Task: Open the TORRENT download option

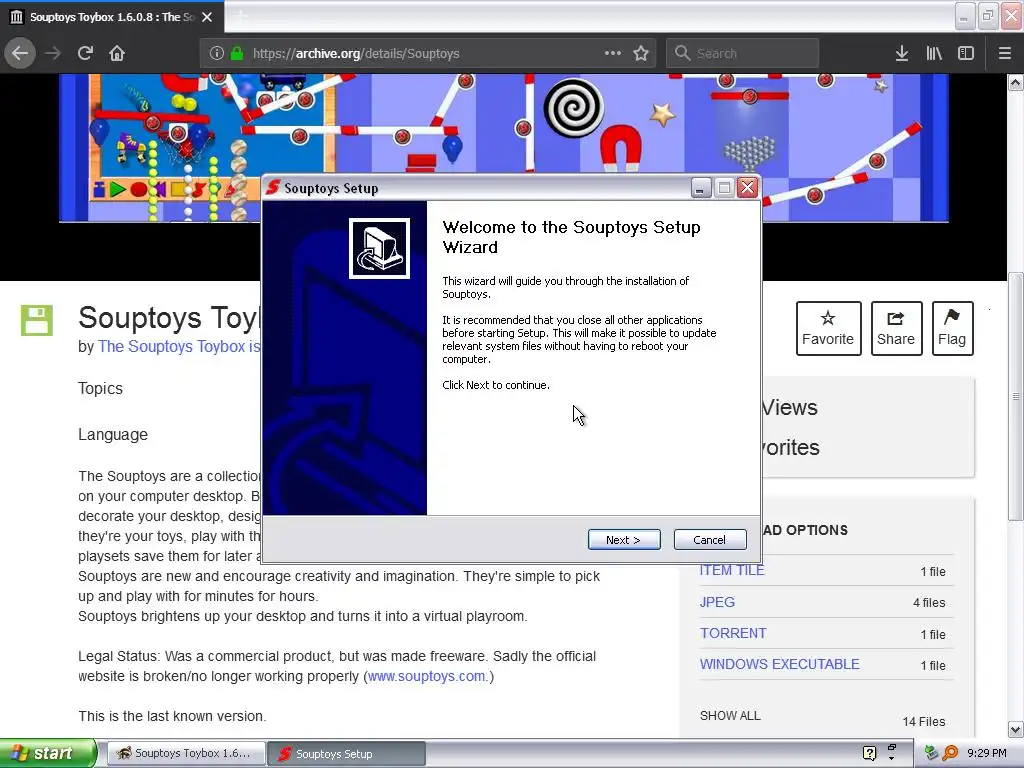Action: [733, 633]
